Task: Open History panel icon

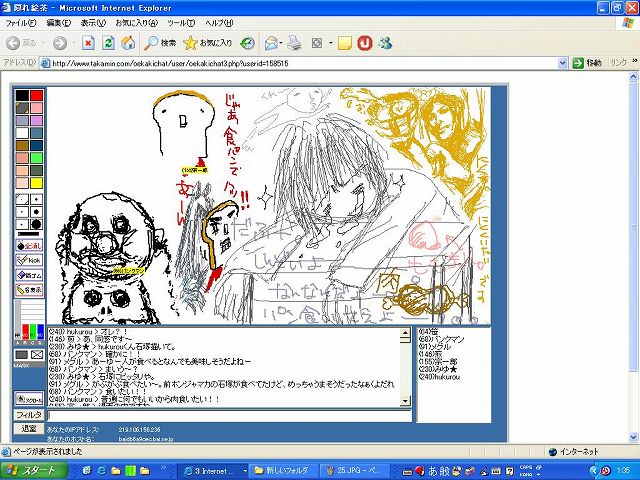Action: 247,43
